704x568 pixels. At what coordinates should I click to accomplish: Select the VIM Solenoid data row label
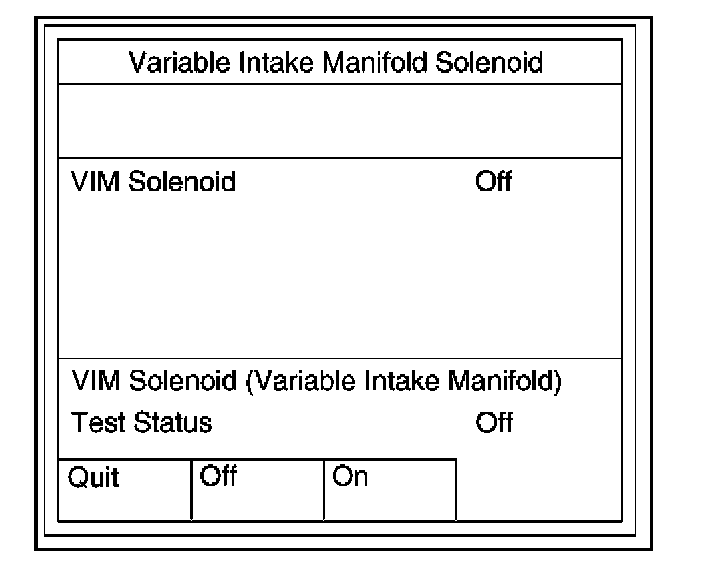(153, 182)
